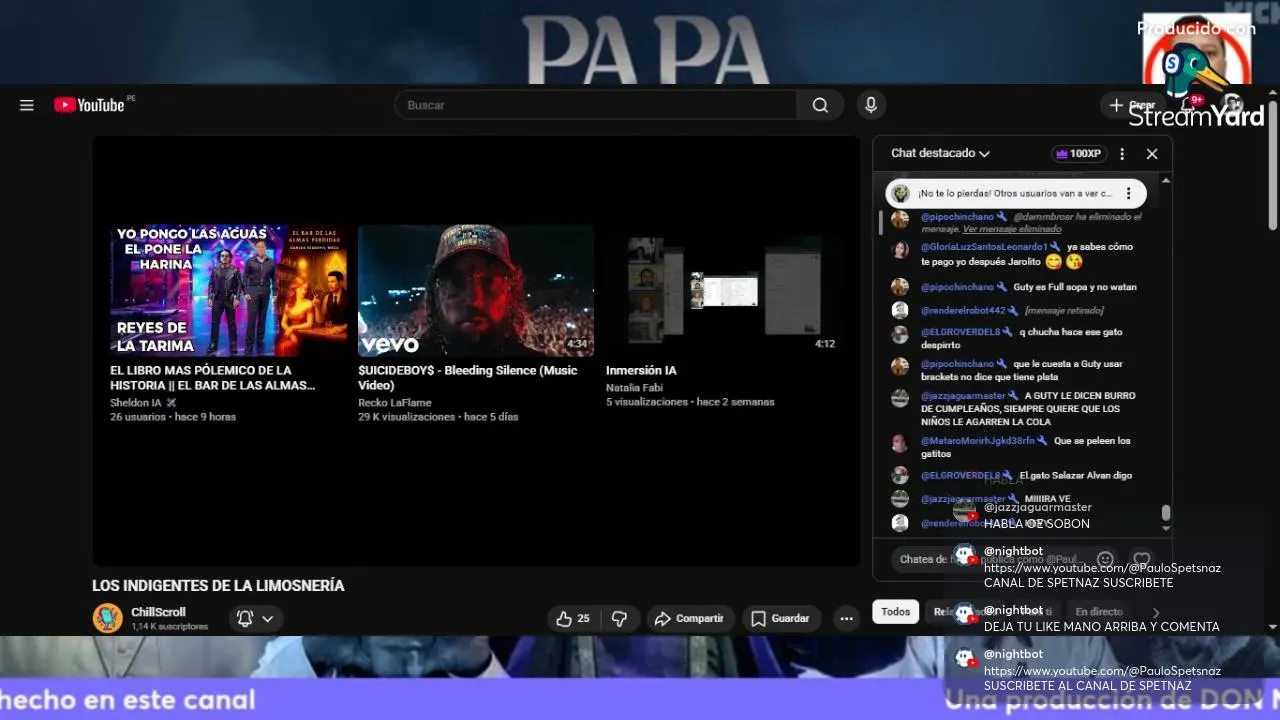
Task: Open chat panel three-dot options
Action: click(x=1122, y=154)
